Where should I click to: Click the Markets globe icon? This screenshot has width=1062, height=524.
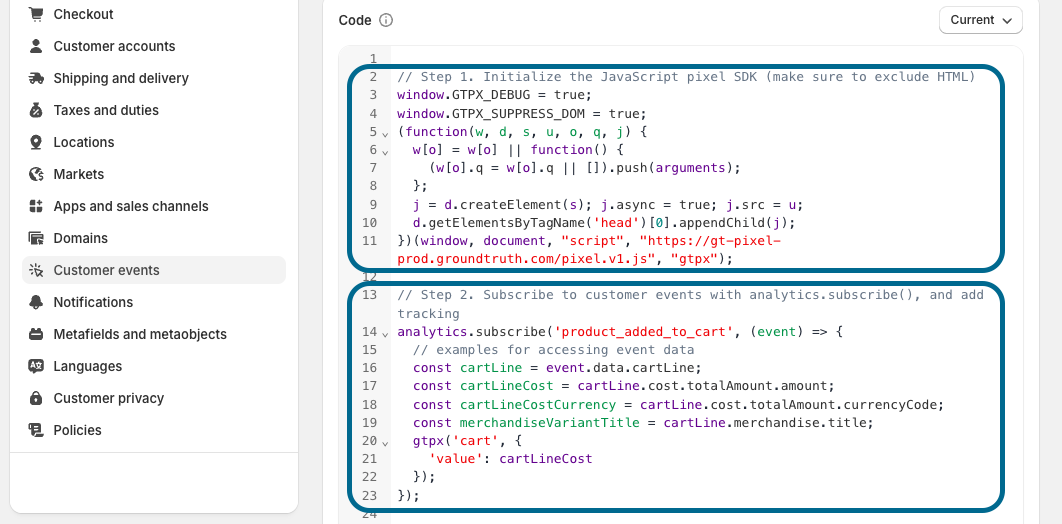tap(36, 174)
